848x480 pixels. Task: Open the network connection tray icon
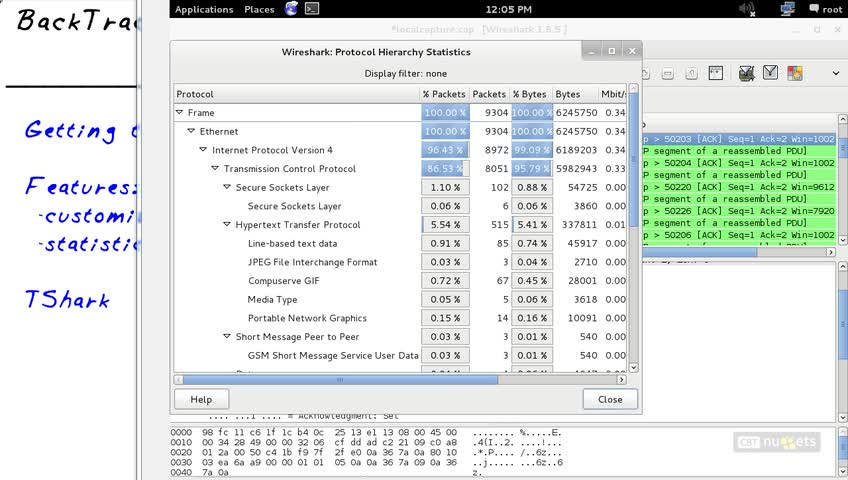[x=787, y=9]
